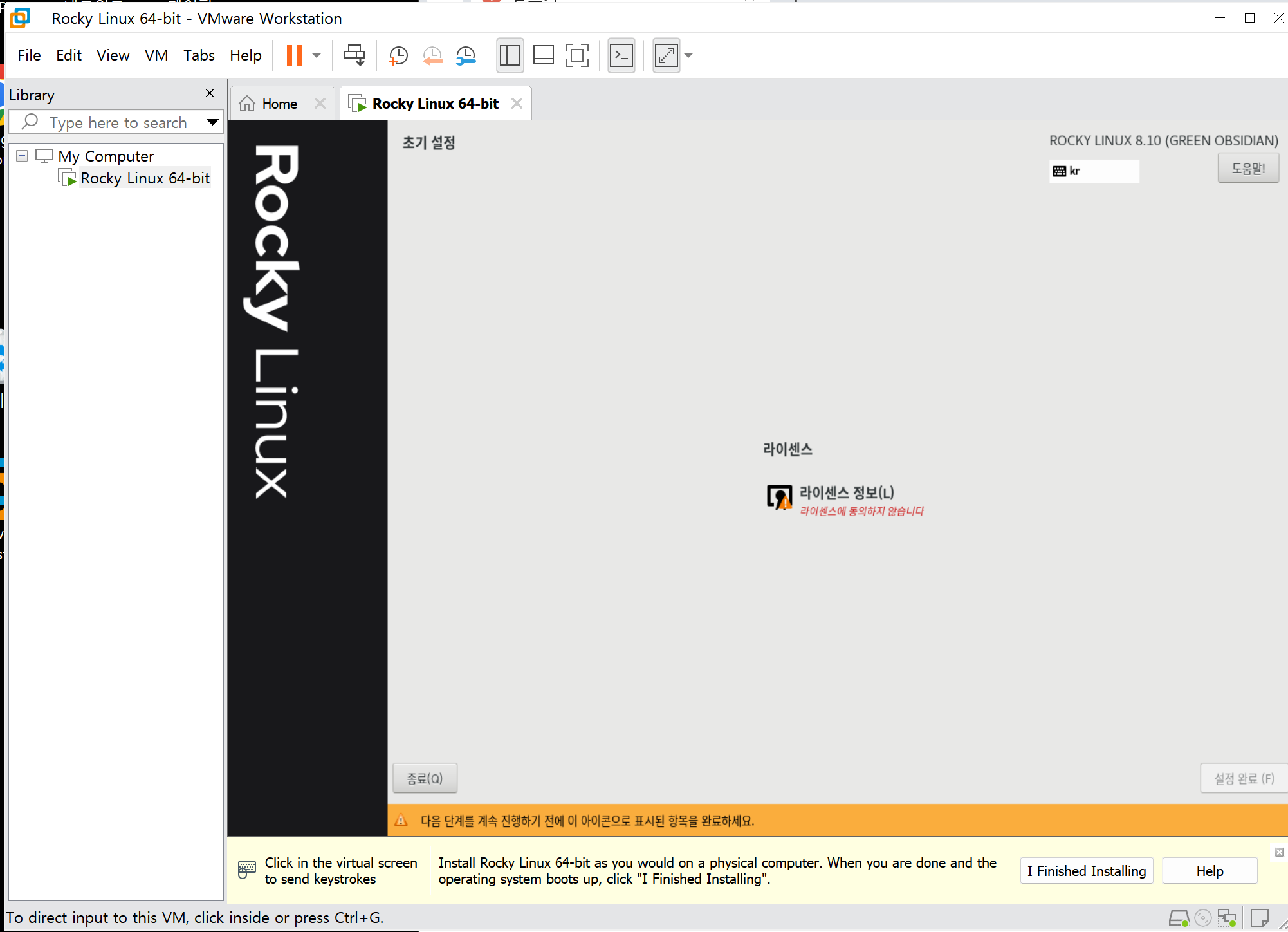
Task: Click the I Finished Installing button
Action: (x=1087, y=871)
